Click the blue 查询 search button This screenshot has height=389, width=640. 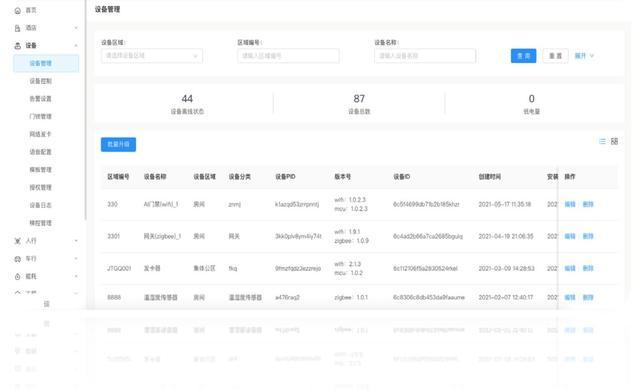(x=523, y=56)
